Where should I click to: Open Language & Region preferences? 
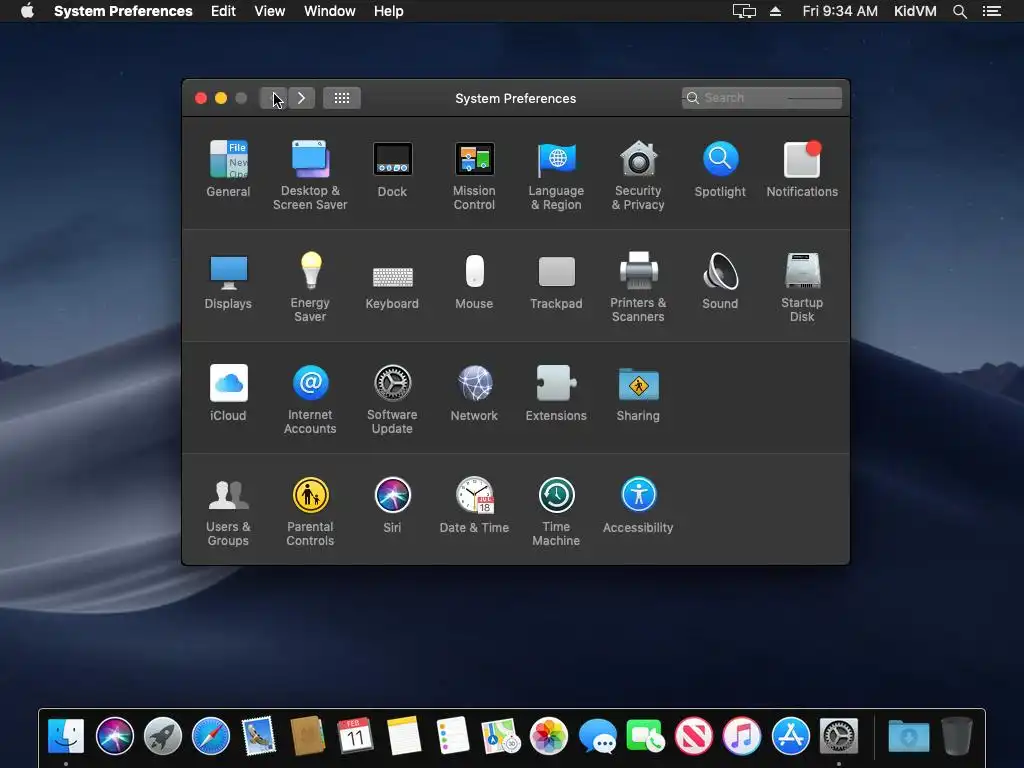point(556,175)
